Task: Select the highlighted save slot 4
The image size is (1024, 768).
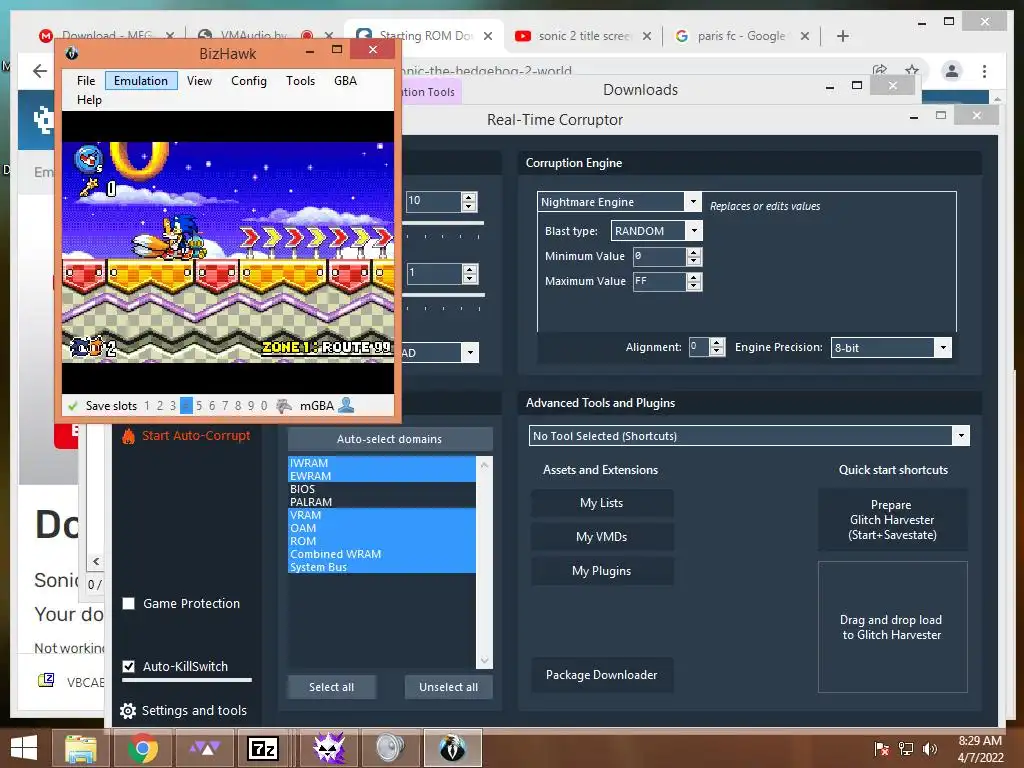Action: (186, 406)
